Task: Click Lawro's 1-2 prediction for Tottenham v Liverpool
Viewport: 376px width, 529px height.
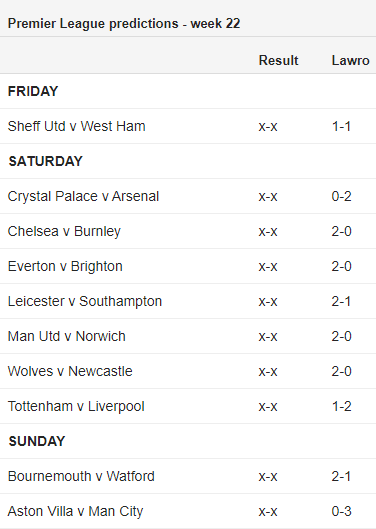Action: [x=341, y=406]
